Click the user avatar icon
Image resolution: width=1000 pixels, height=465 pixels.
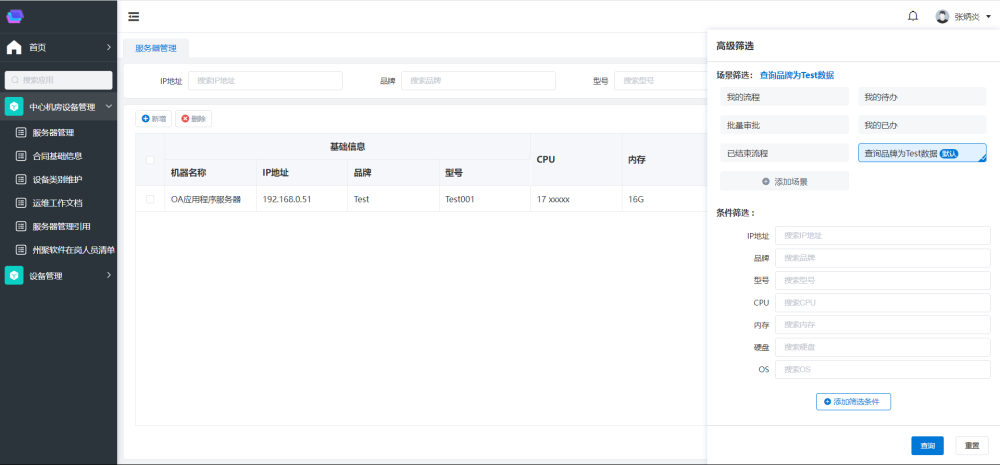(942, 16)
